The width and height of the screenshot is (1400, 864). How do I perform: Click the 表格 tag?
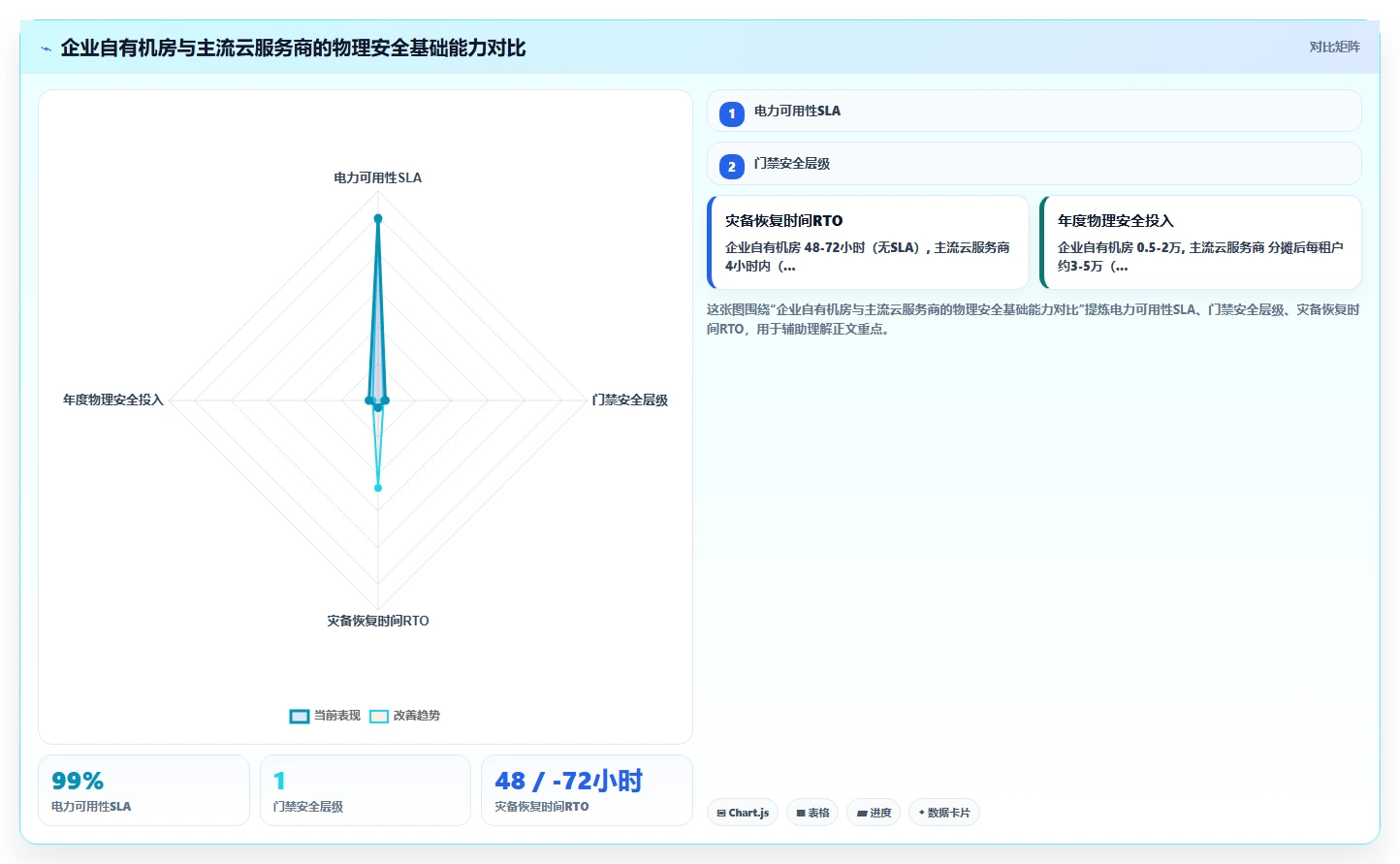pos(812,813)
